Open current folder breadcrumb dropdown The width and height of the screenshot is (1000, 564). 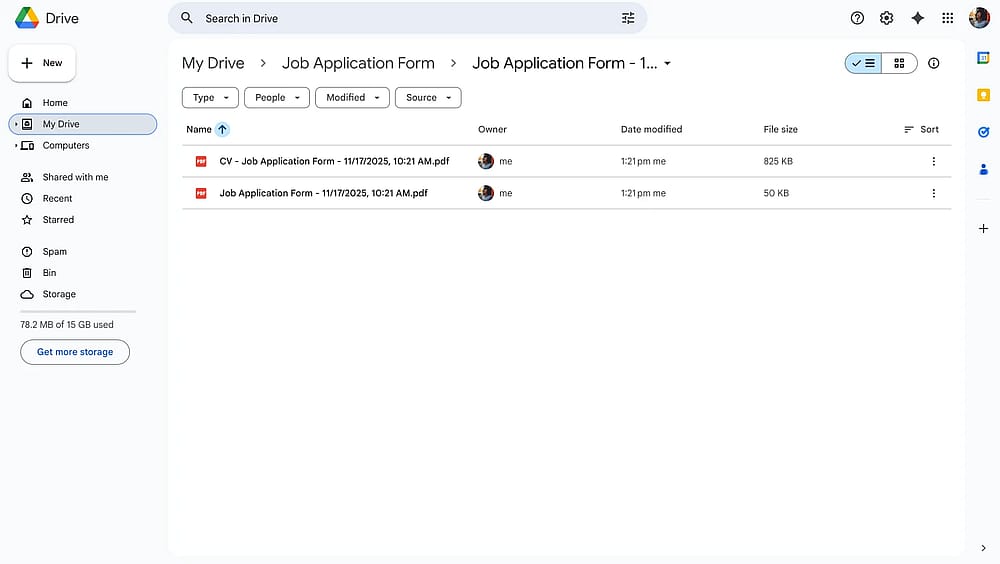tap(667, 64)
